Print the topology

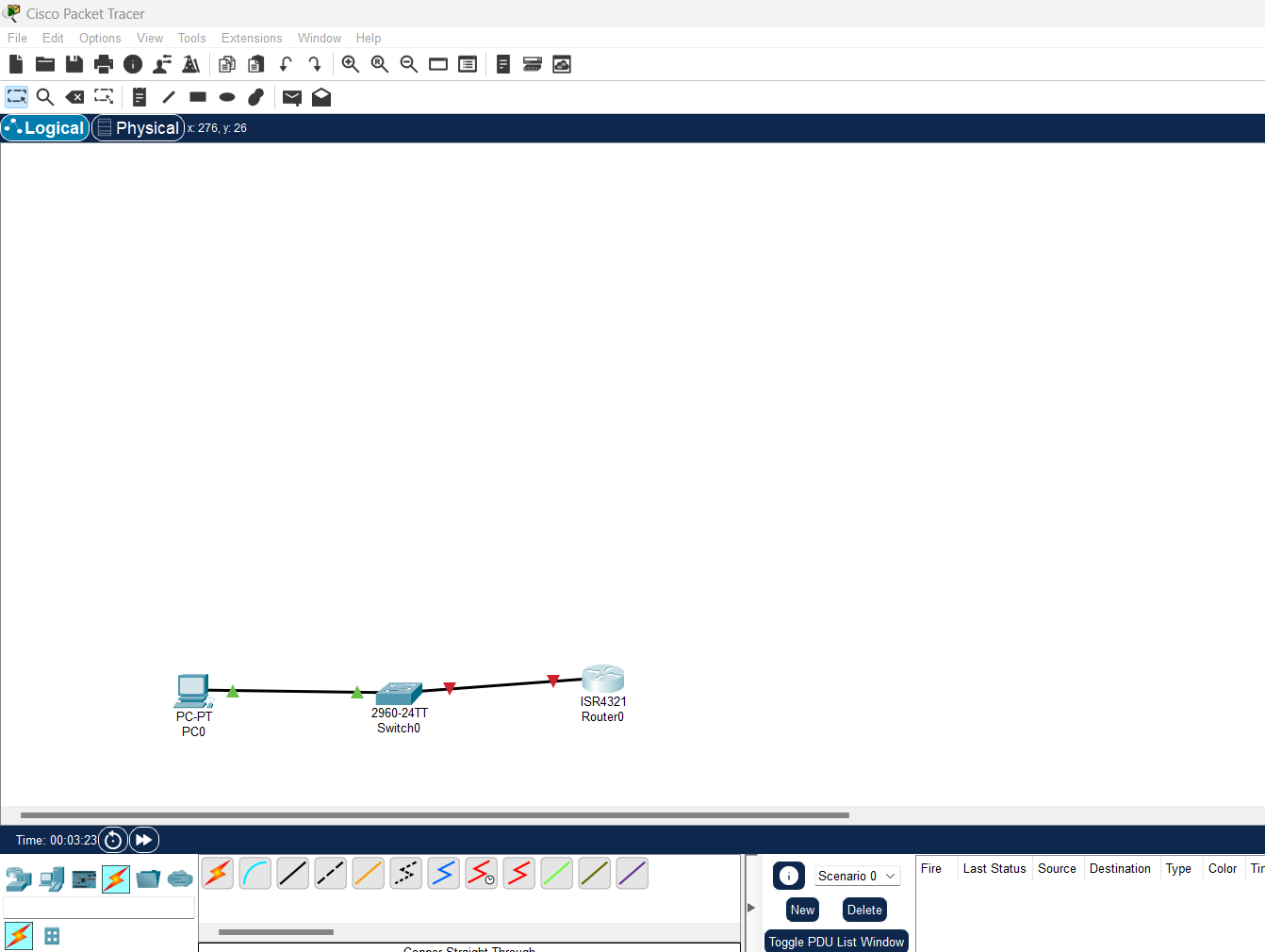[104, 64]
